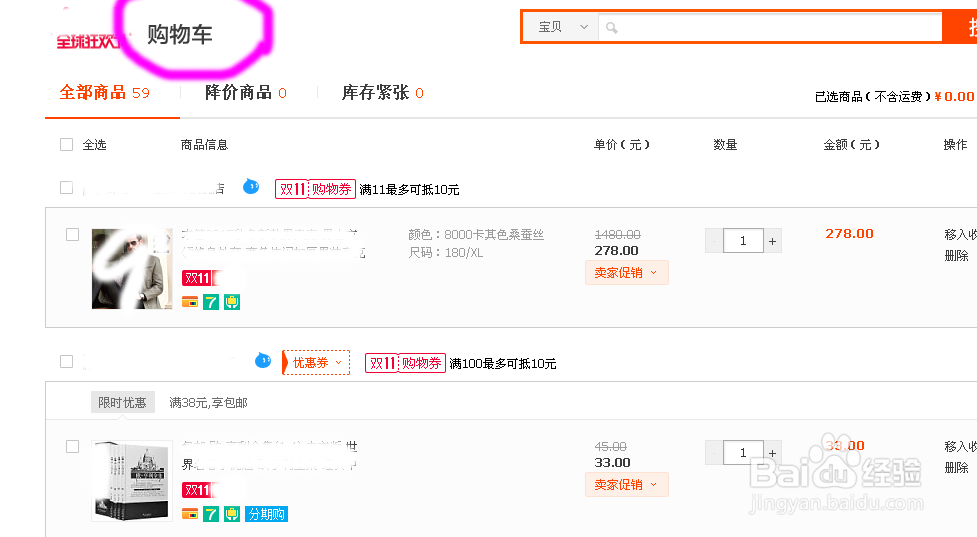Click the quantity field of jacket item
Screen dimensions: 977x537
pos(743,241)
